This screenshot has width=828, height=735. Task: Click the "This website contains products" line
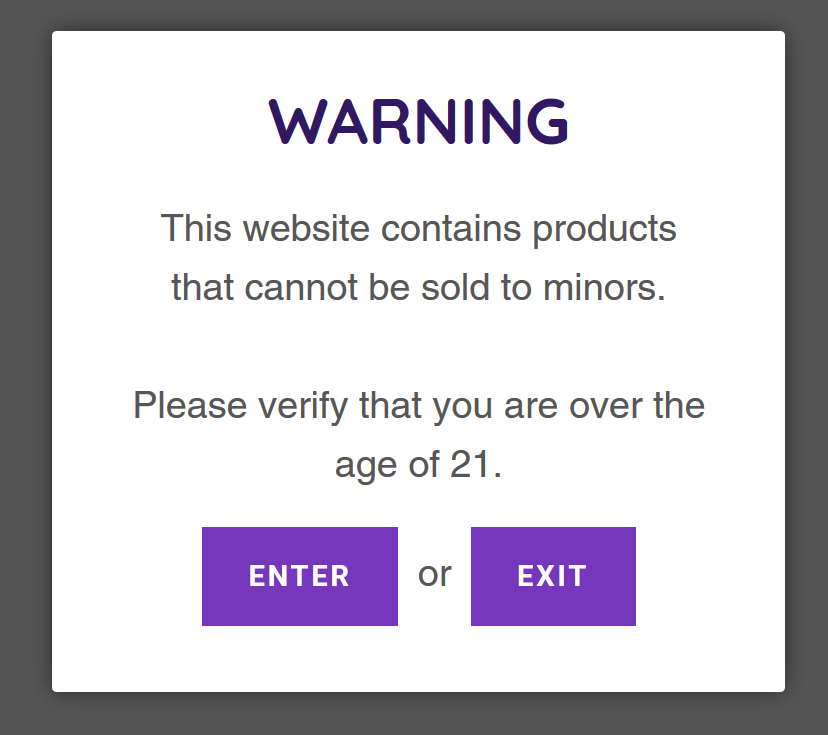(x=418, y=229)
